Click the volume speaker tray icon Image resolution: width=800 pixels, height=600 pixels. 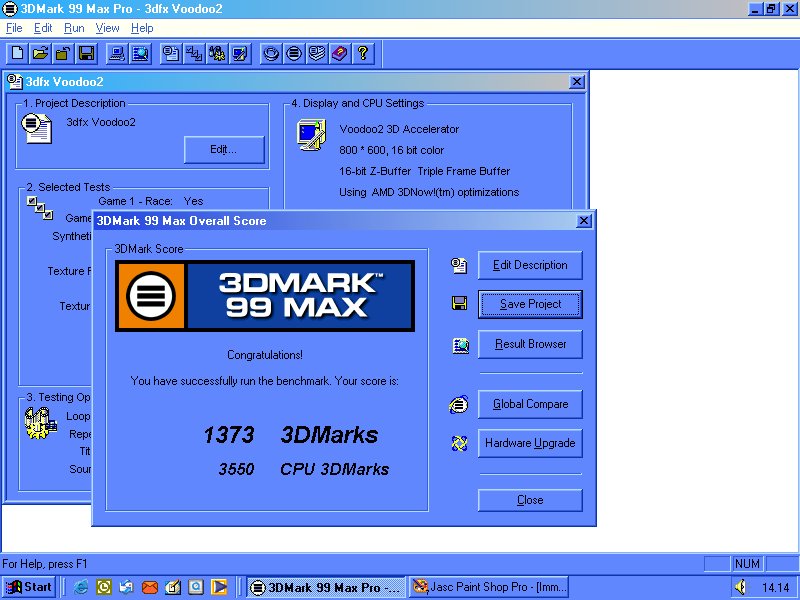[x=740, y=587]
